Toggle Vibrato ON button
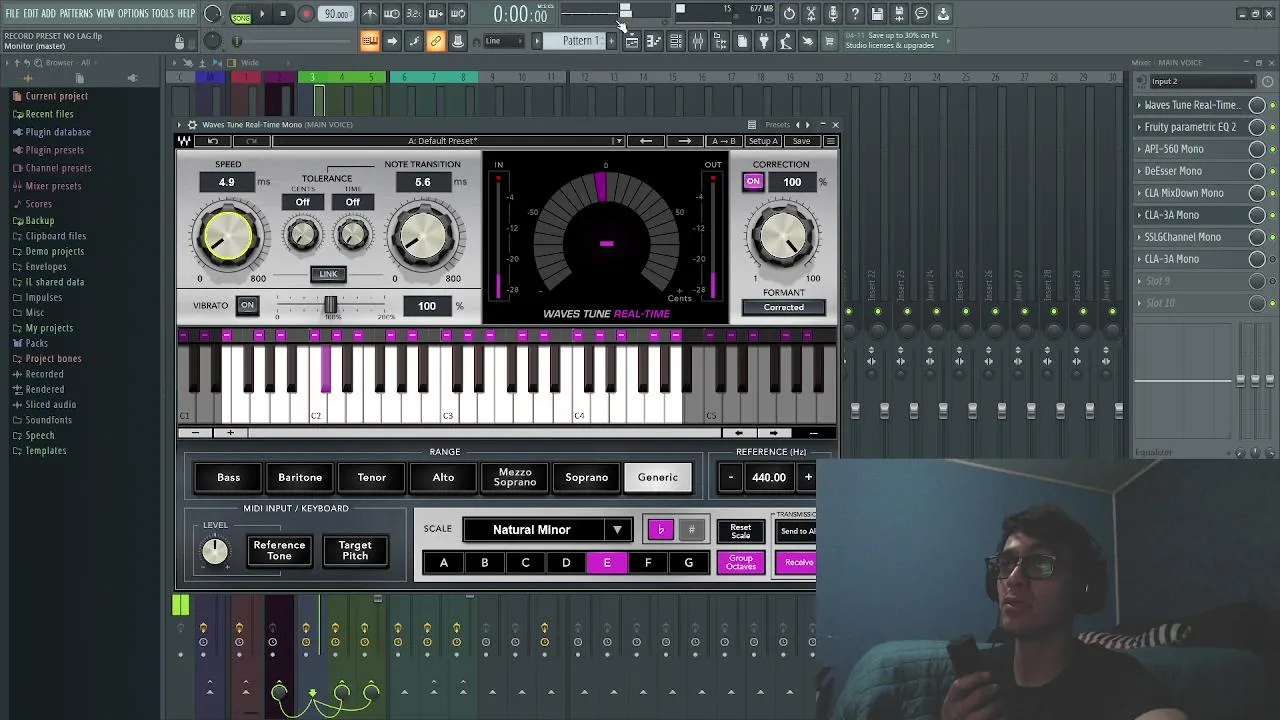The width and height of the screenshot is (1280, 720). coord(247,305)
